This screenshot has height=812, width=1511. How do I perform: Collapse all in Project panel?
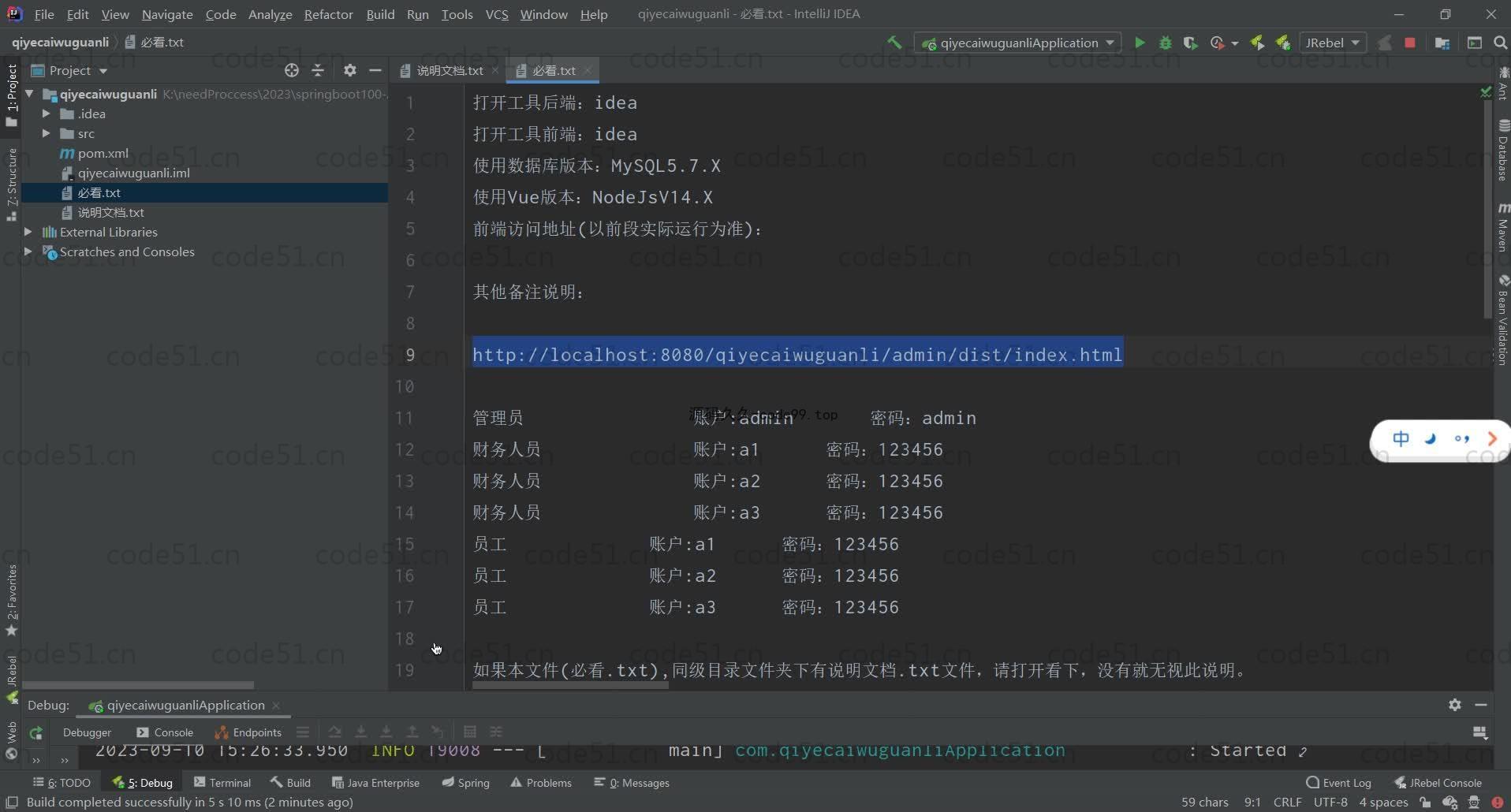click(x=318, y=70)
